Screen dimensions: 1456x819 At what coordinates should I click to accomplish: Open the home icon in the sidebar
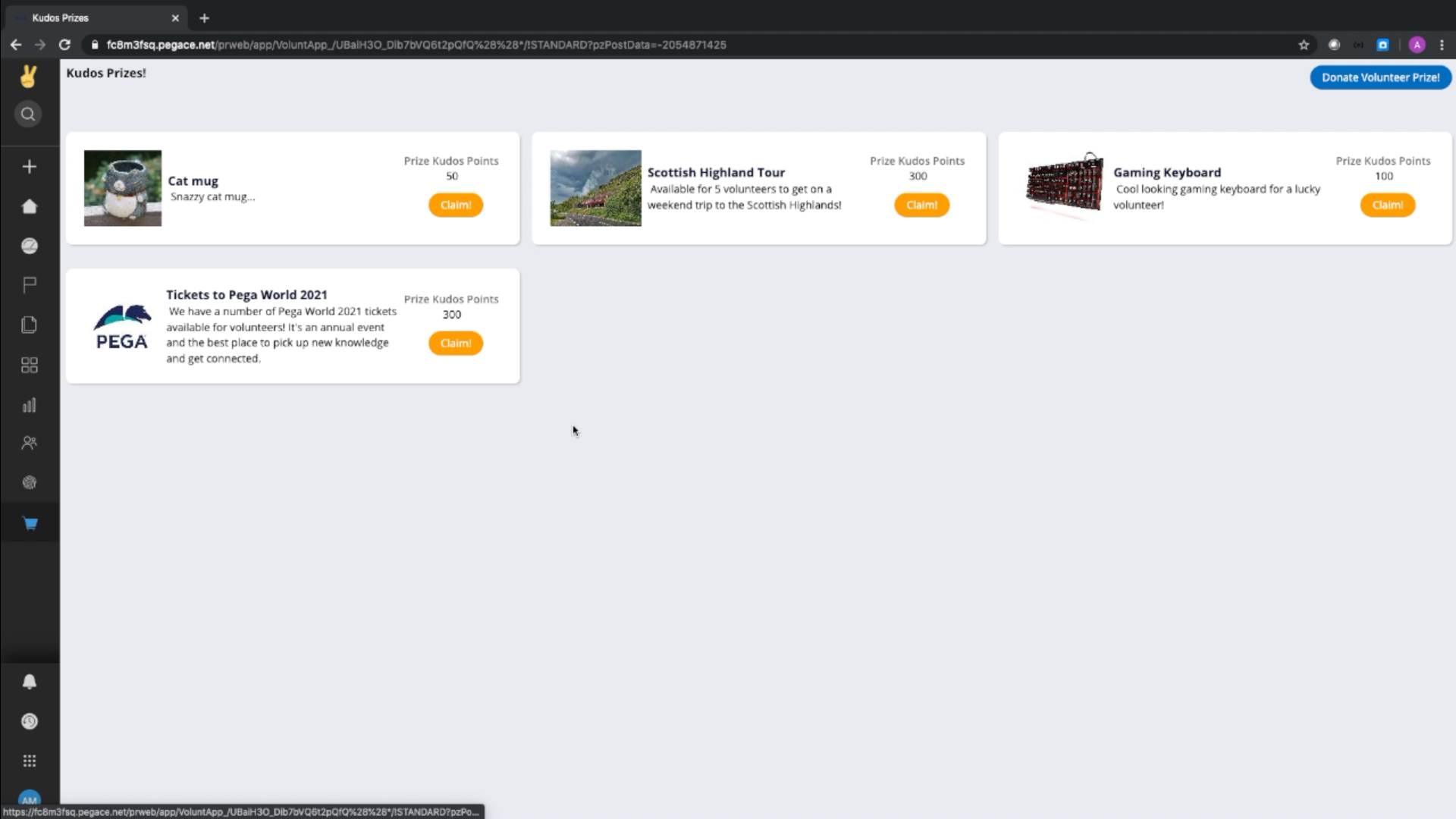tap(29, 206)
